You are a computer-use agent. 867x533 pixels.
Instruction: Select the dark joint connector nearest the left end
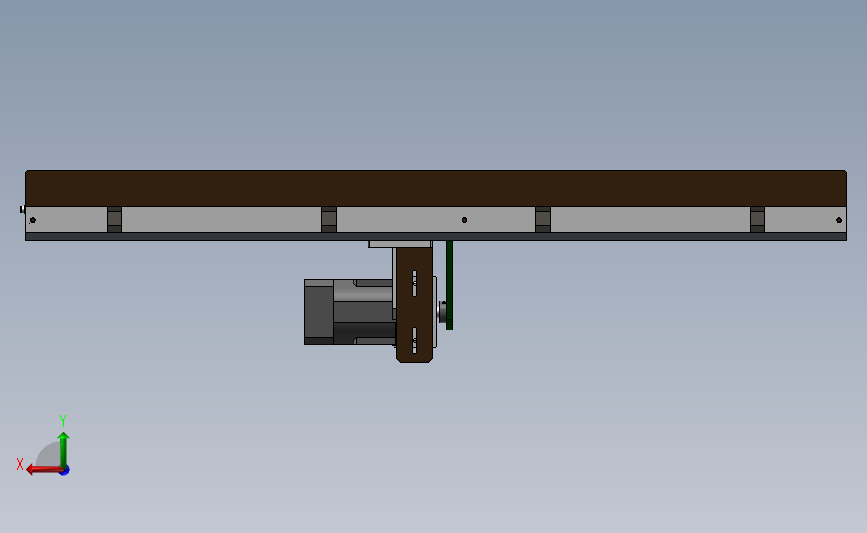(114, 220)
